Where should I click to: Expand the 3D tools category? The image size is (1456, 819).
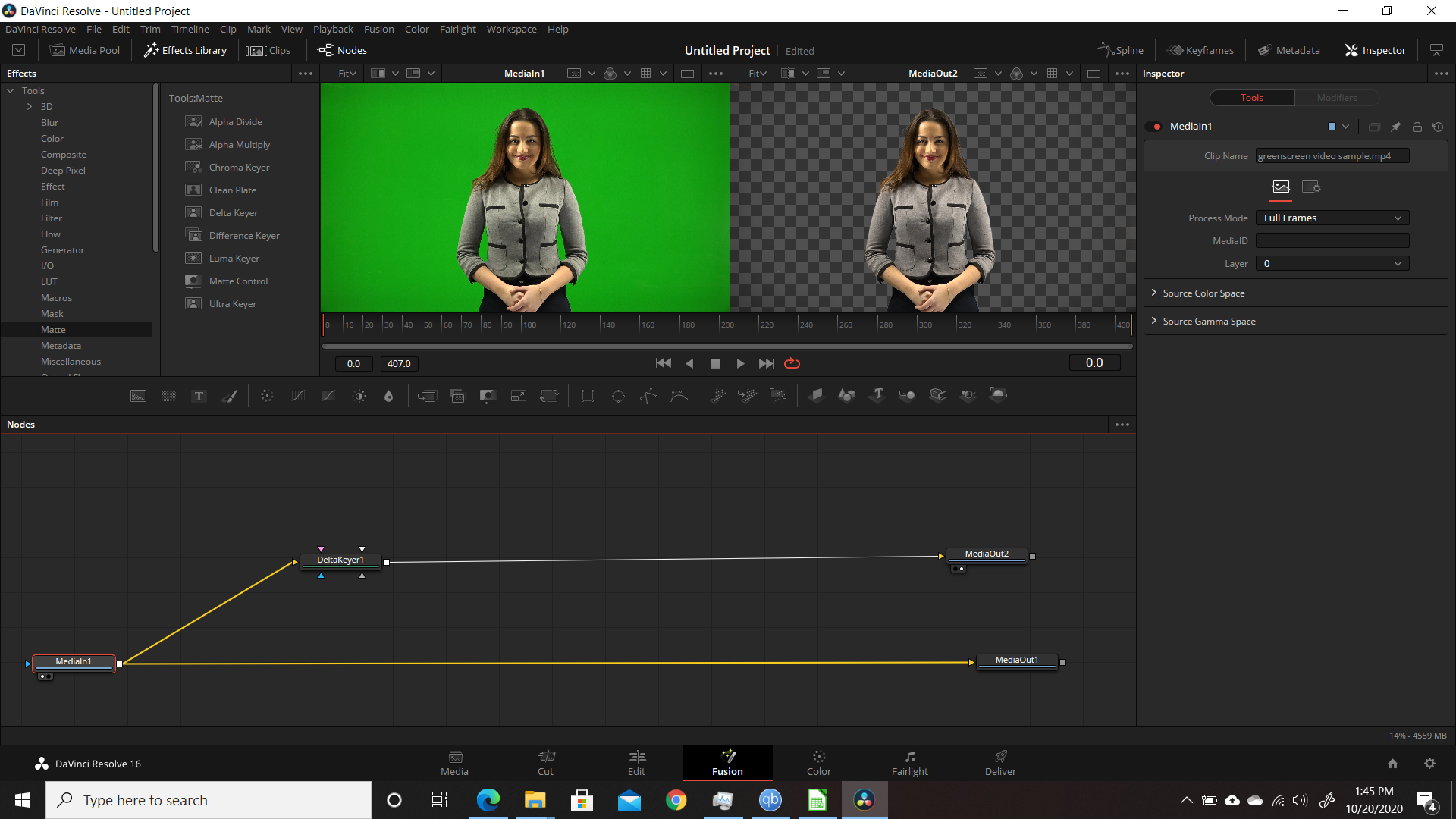pyautogui.click(x=30, y=106)
